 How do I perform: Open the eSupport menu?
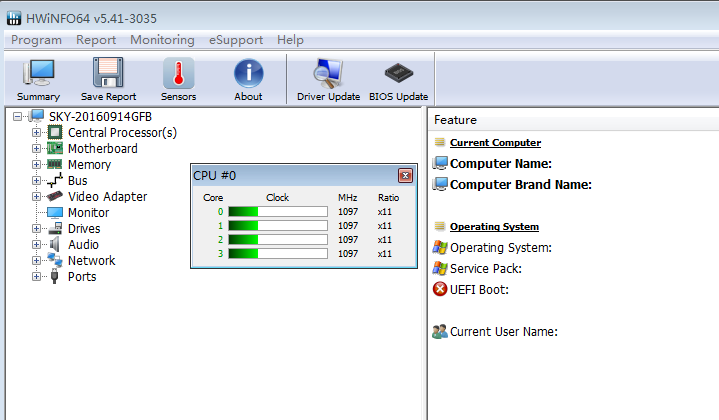236,40
